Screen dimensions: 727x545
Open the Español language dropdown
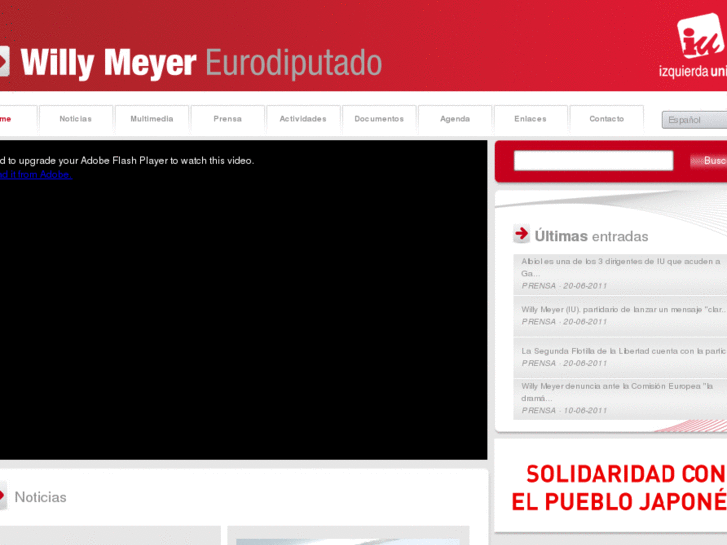[694, 120]
